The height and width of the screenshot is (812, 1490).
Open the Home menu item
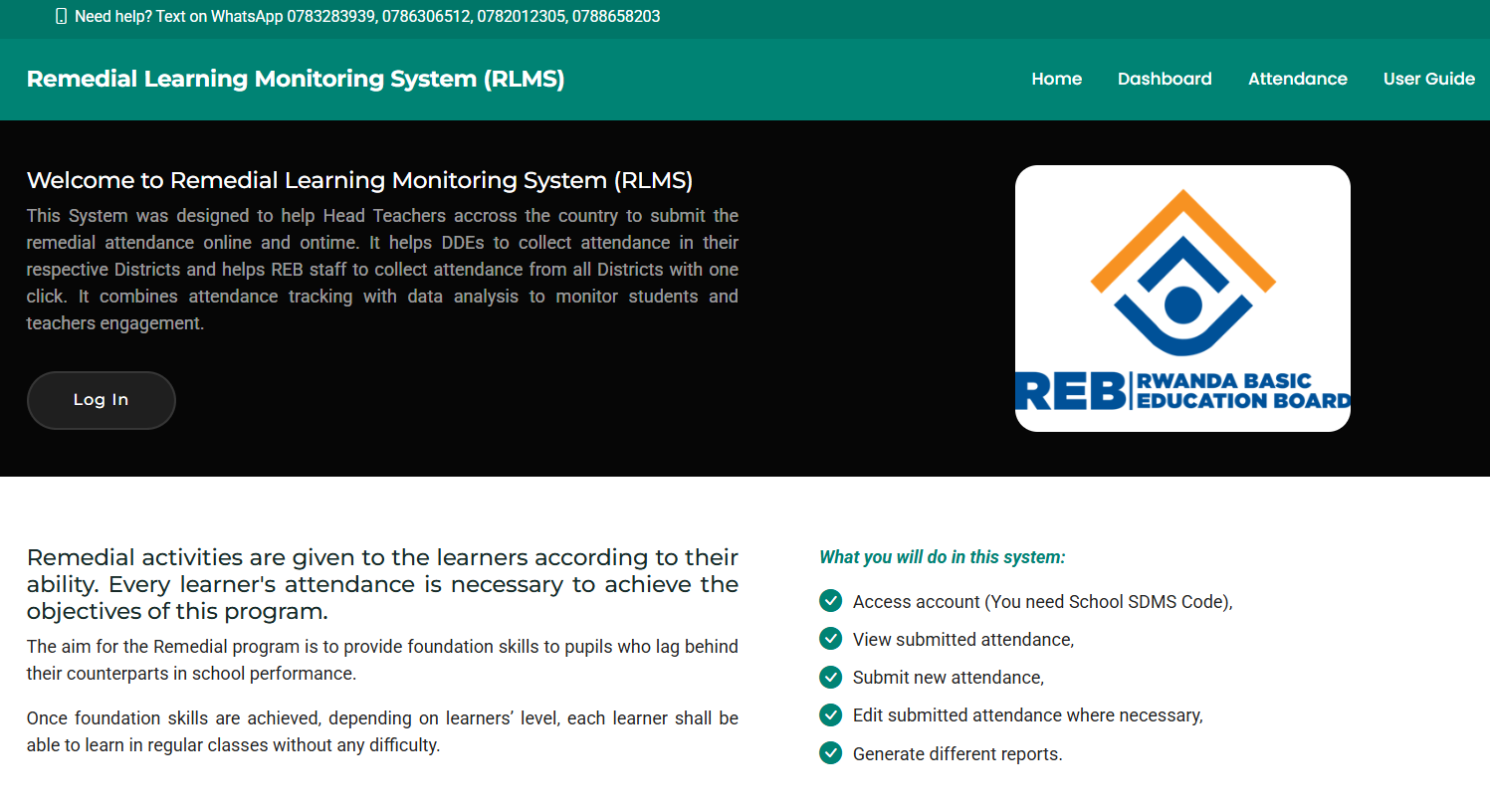coord(1056,79)
